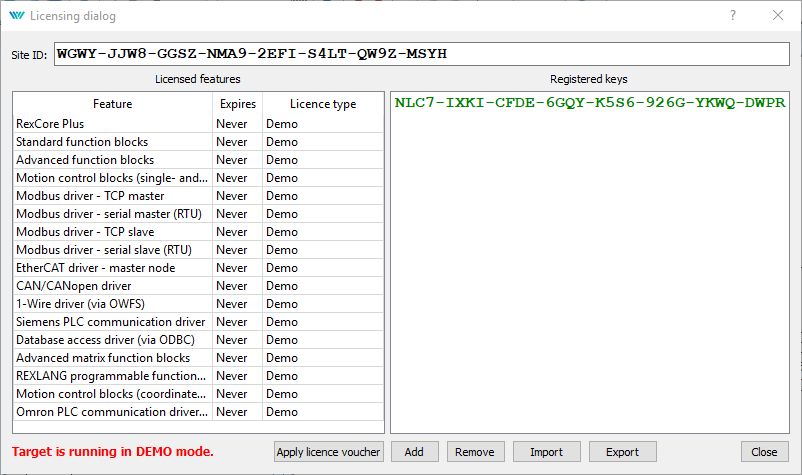Select REXLANG programmable function... row
Screen dimensions: 802x475
[x=198, y=376]
